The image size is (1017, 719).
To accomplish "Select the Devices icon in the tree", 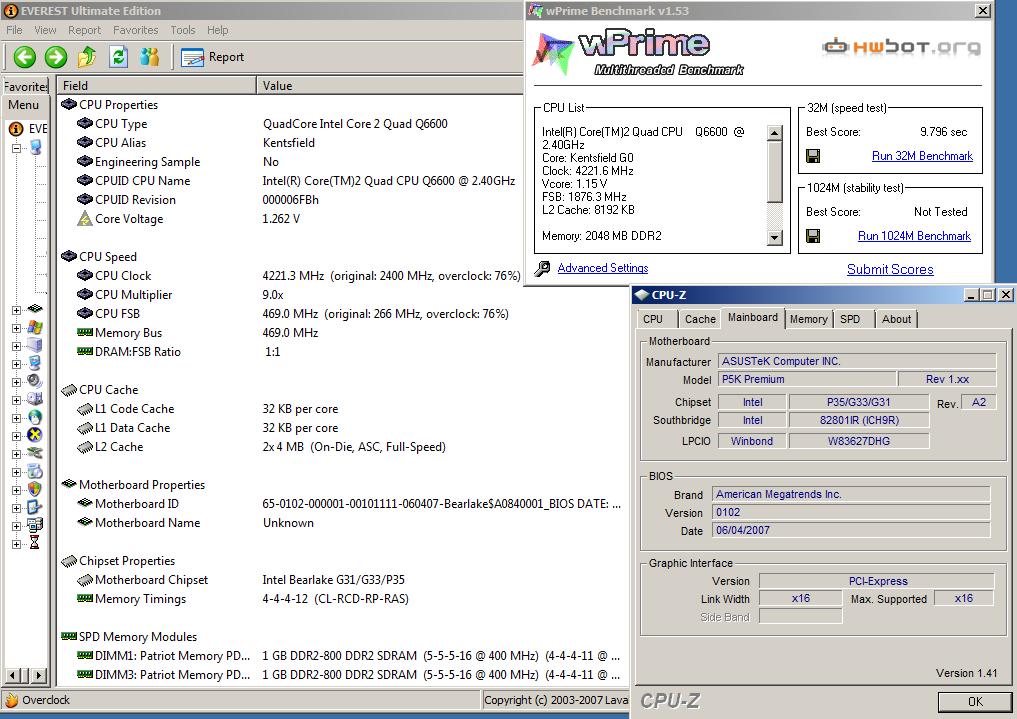I will pos(35,453).
